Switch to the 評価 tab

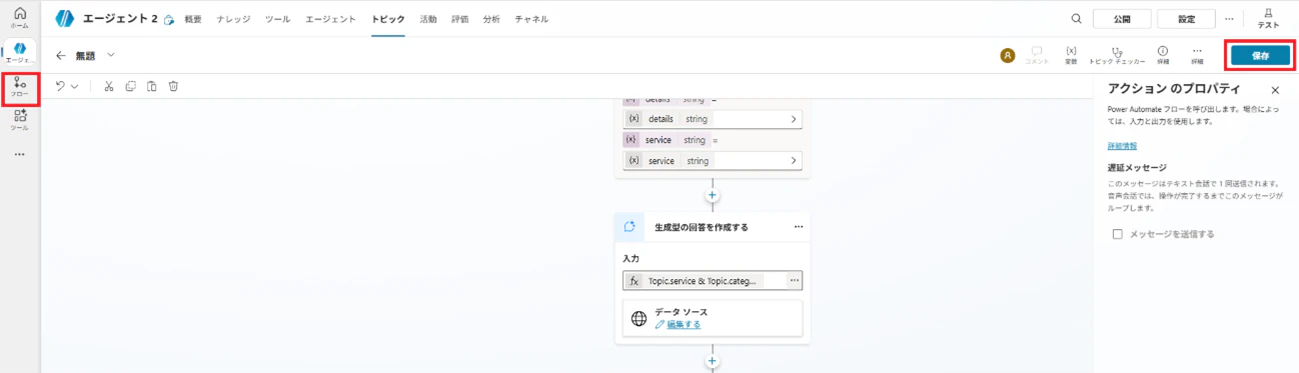pyautogui.click(x=460, y=19)
